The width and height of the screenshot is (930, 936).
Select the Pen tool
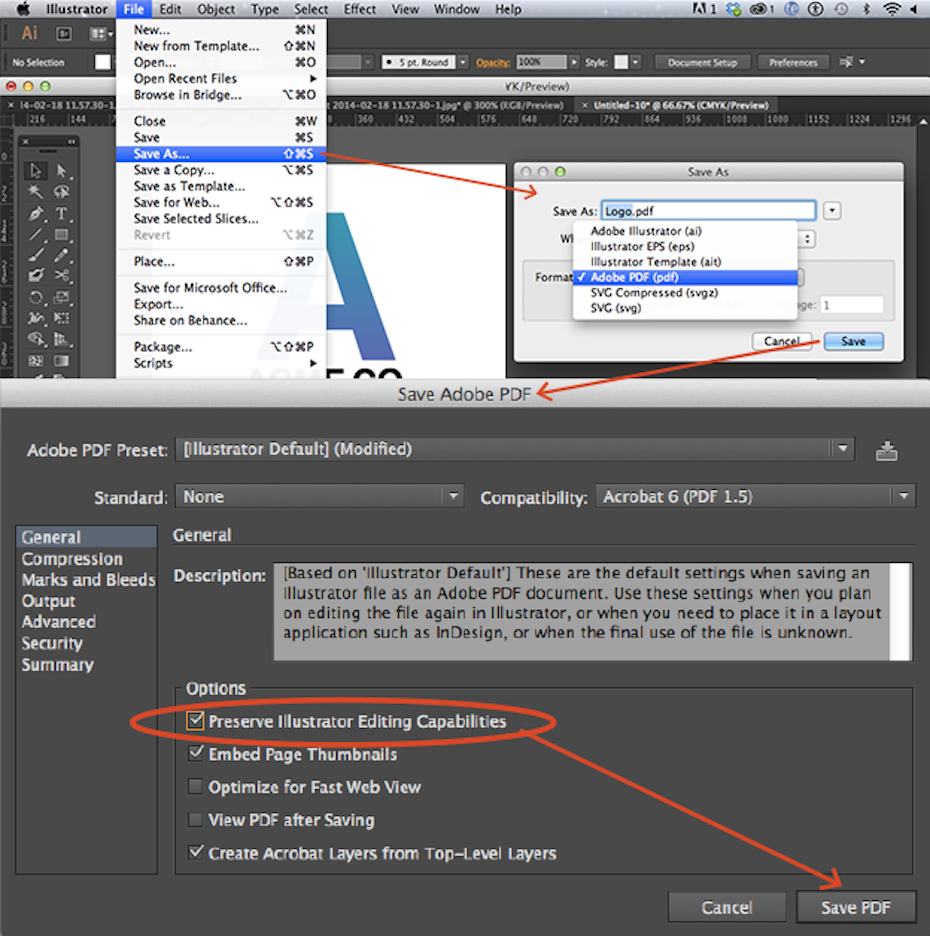36,213
